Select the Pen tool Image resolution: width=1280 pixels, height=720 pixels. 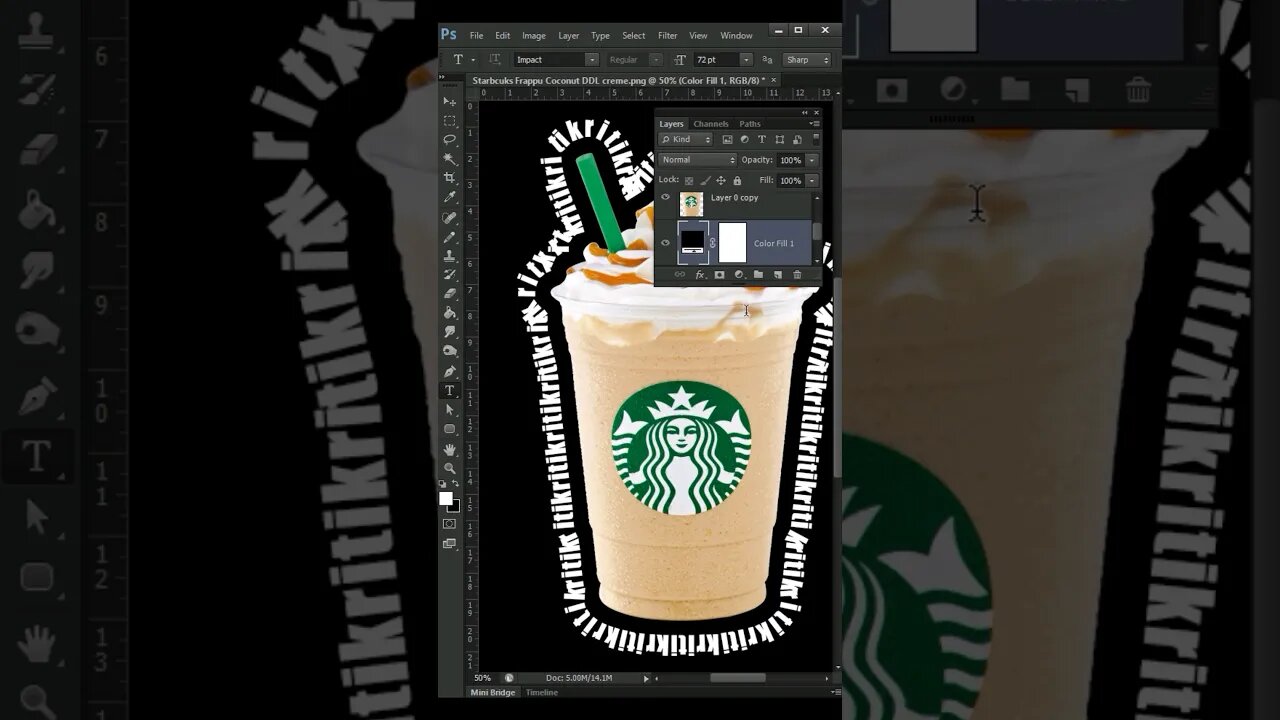450,371
